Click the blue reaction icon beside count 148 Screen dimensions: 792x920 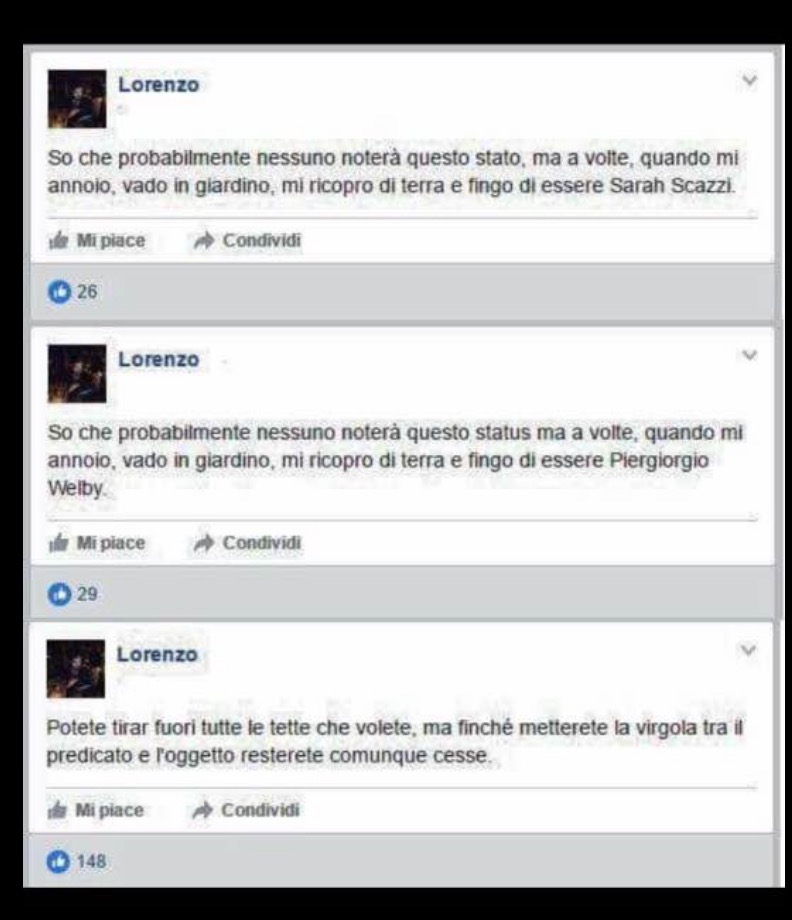click(x=58, y=861)
